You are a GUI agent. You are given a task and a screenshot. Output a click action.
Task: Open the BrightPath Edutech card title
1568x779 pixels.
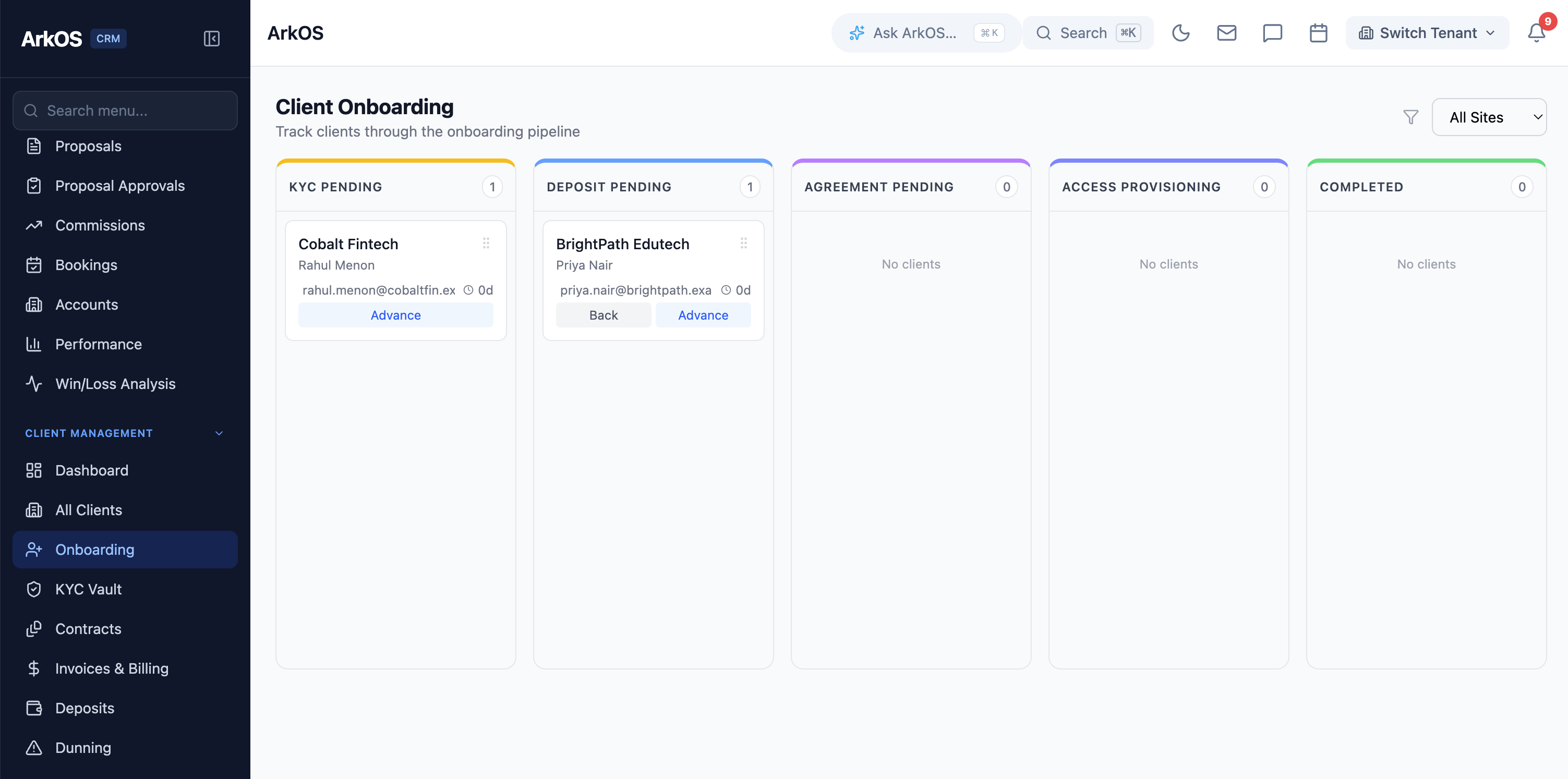622,244
